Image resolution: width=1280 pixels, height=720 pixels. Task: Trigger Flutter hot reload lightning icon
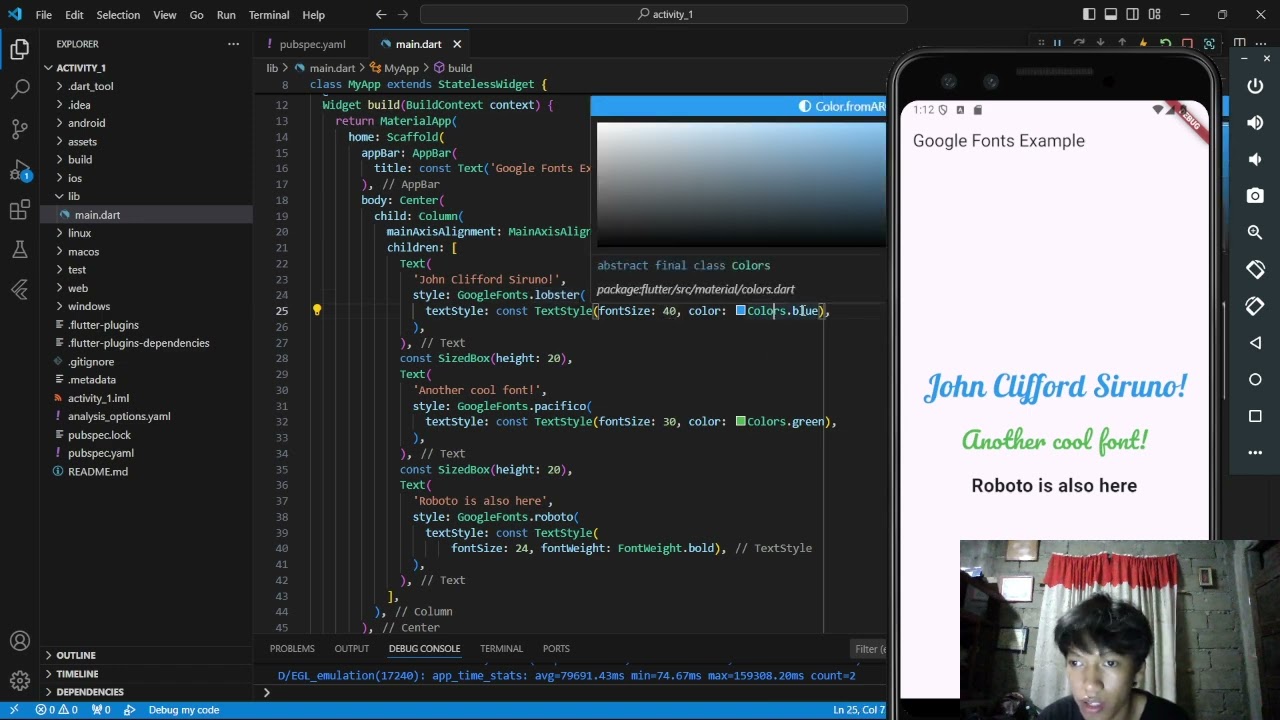(1144, 44)
